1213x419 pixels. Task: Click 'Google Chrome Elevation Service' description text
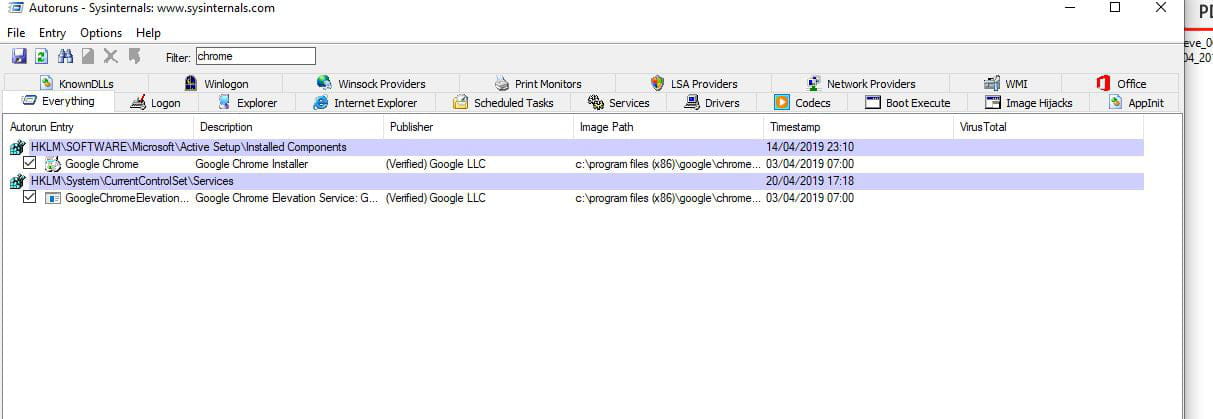coord(286,198)
